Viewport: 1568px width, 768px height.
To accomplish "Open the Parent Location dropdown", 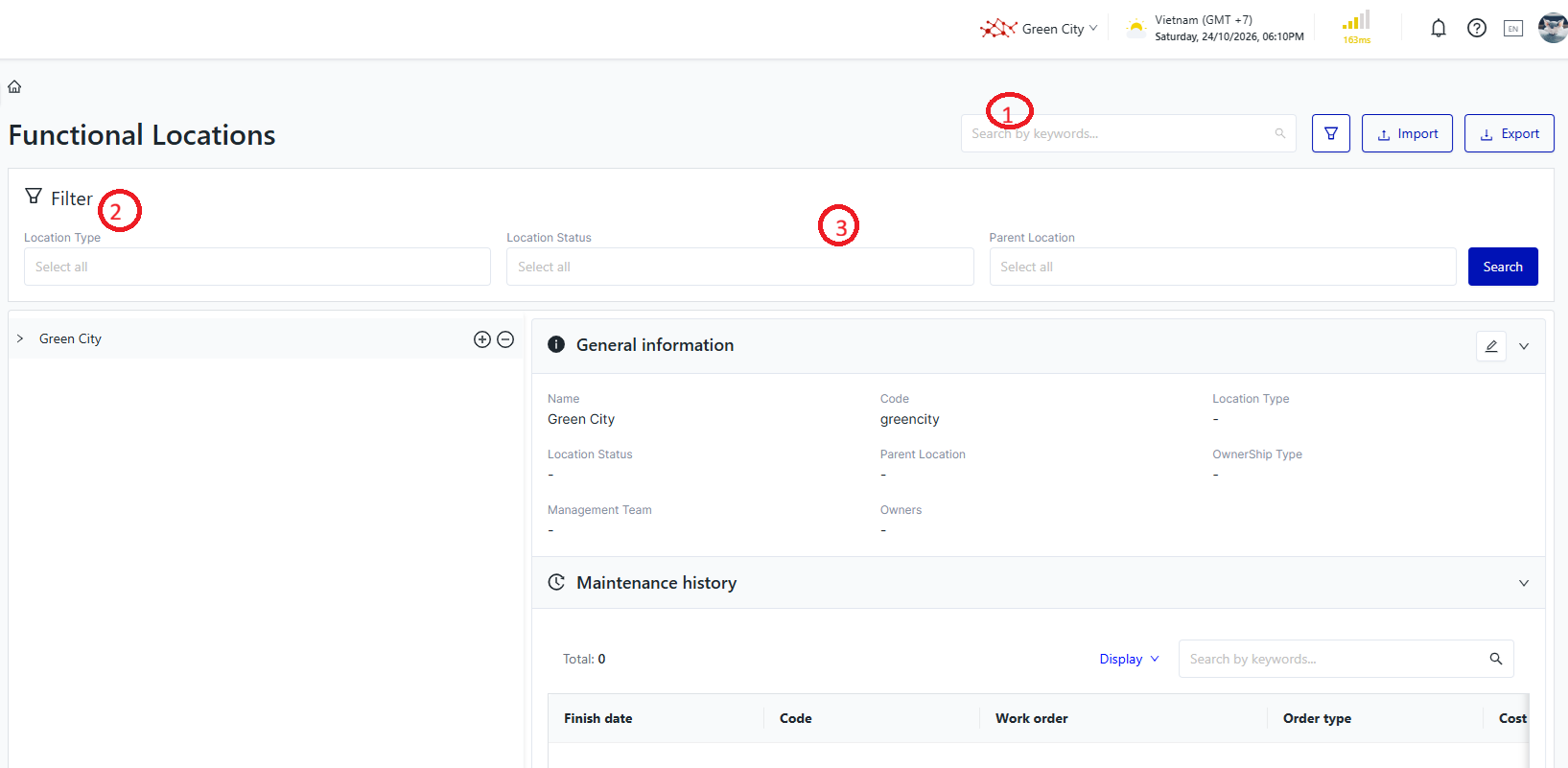I will coord(1223,267).
